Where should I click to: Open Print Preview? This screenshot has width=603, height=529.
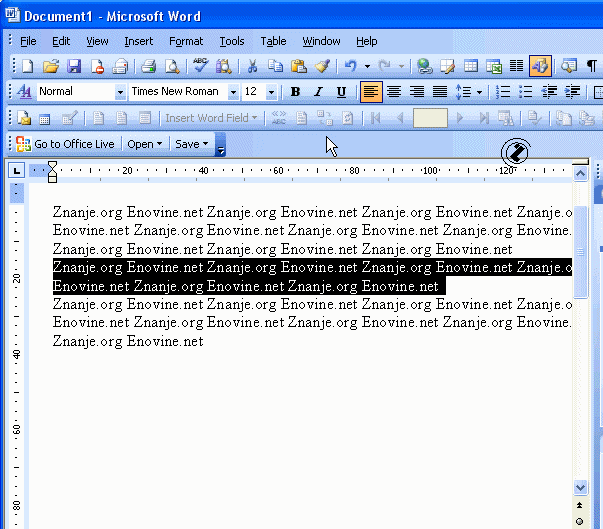(172, 67)
